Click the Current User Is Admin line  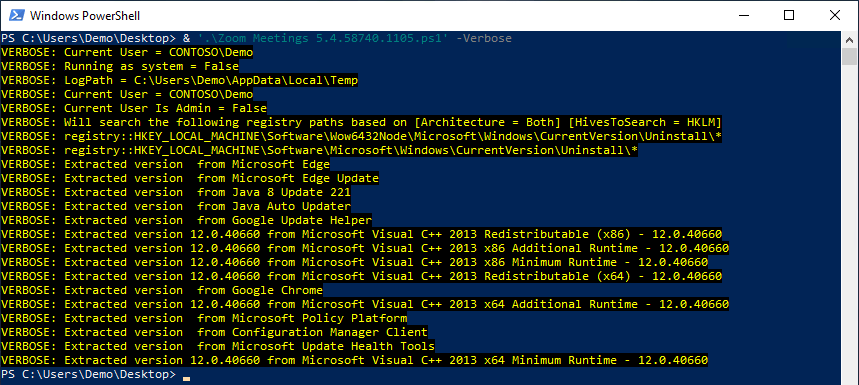134,108
